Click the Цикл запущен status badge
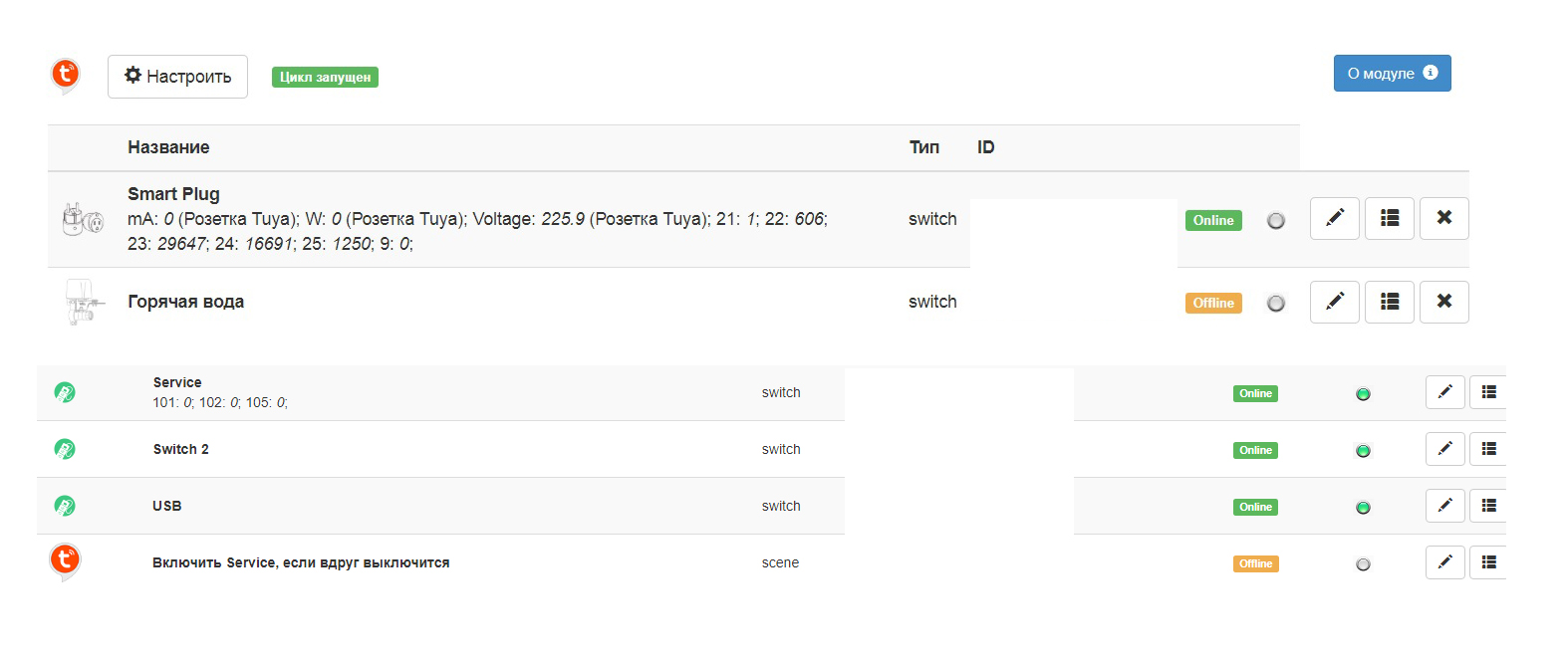The height and width of the screenshot is (664, 1568). 325,78
